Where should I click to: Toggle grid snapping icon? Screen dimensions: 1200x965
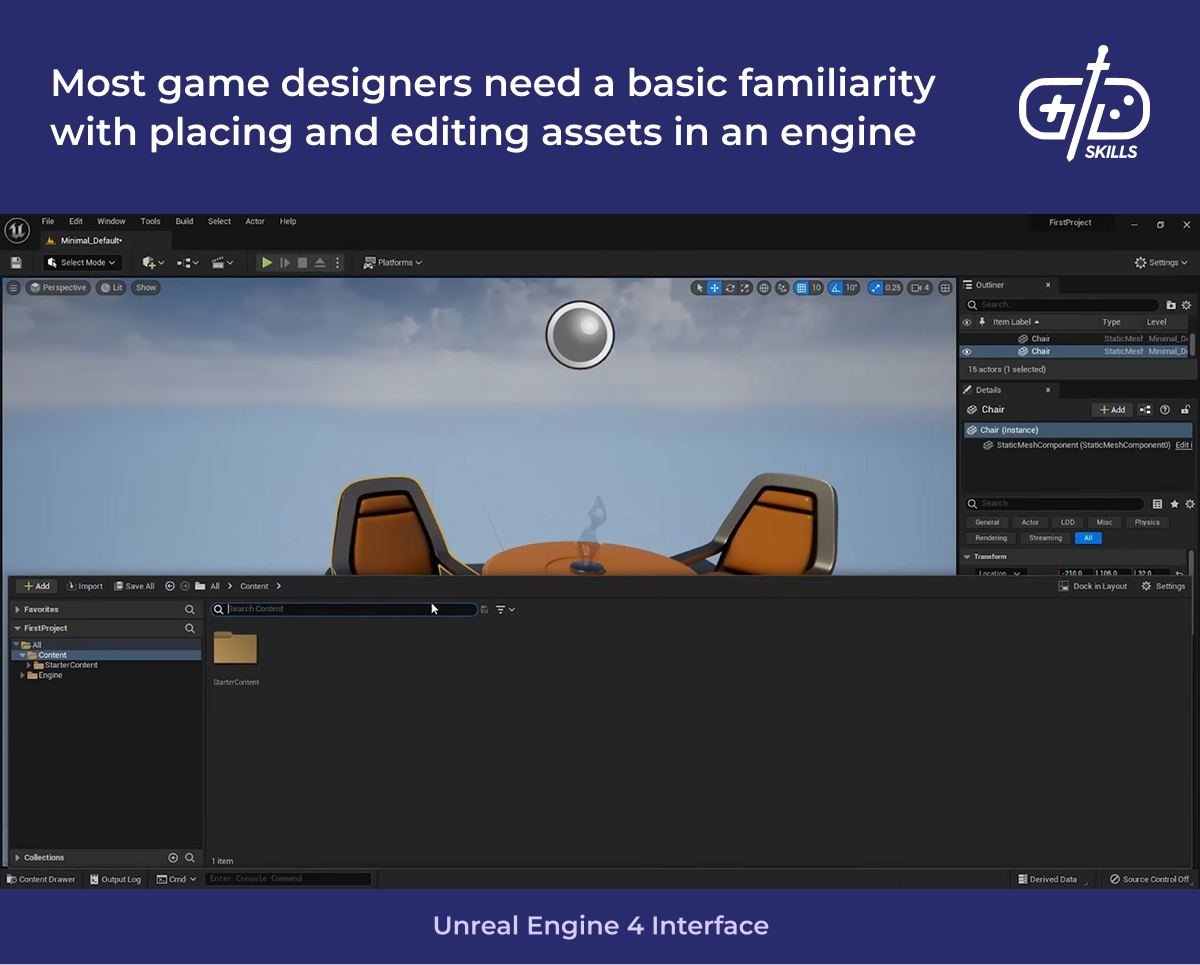pos(801,288)
